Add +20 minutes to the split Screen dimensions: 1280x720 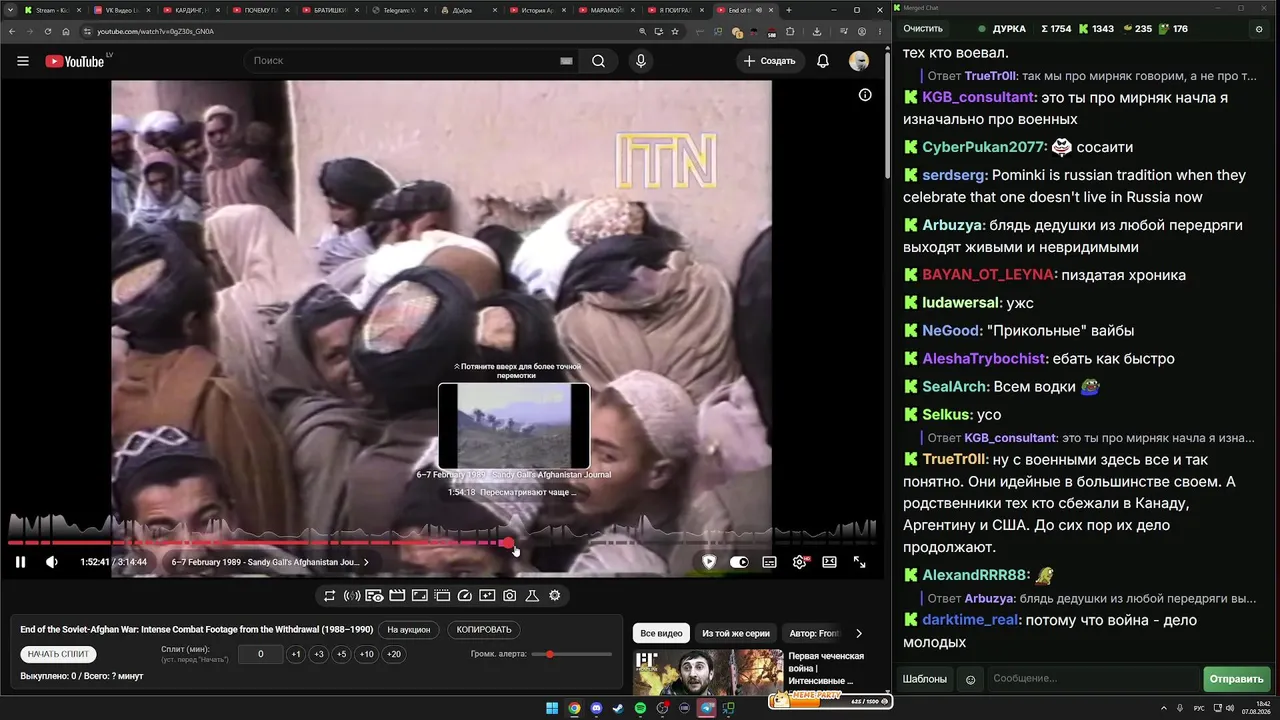tap(394, 654)
